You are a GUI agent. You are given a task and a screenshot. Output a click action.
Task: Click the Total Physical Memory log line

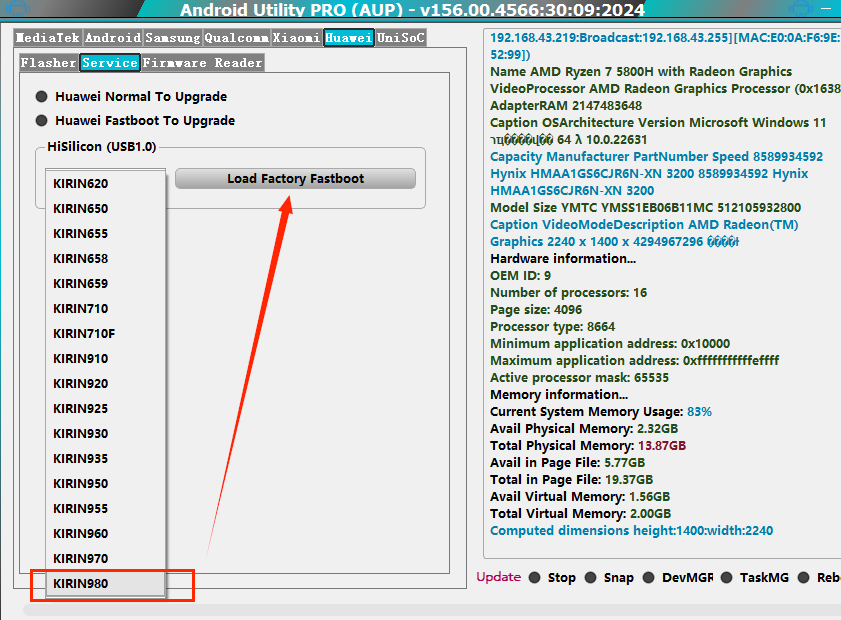pyautogui.click(x=588, y=446)
